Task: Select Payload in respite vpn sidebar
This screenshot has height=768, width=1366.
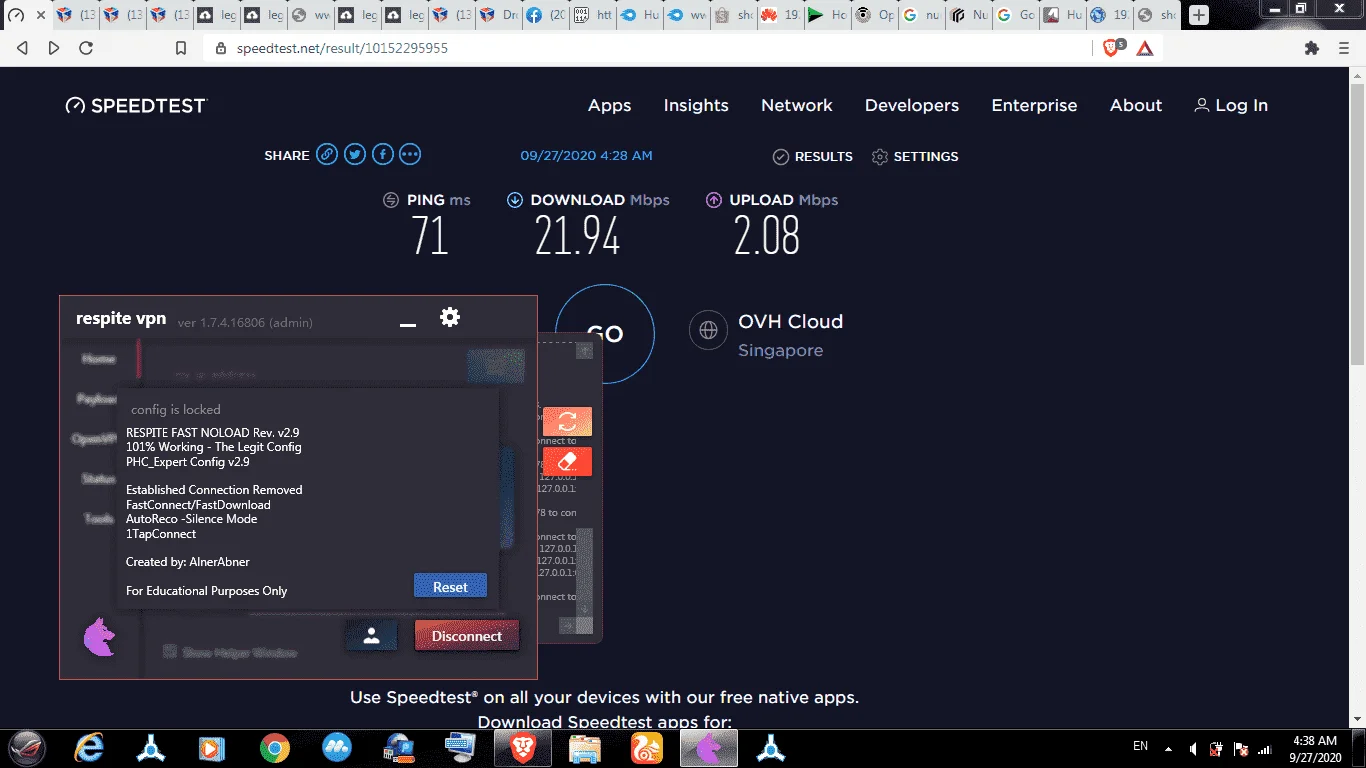Action: pos(97,399)
